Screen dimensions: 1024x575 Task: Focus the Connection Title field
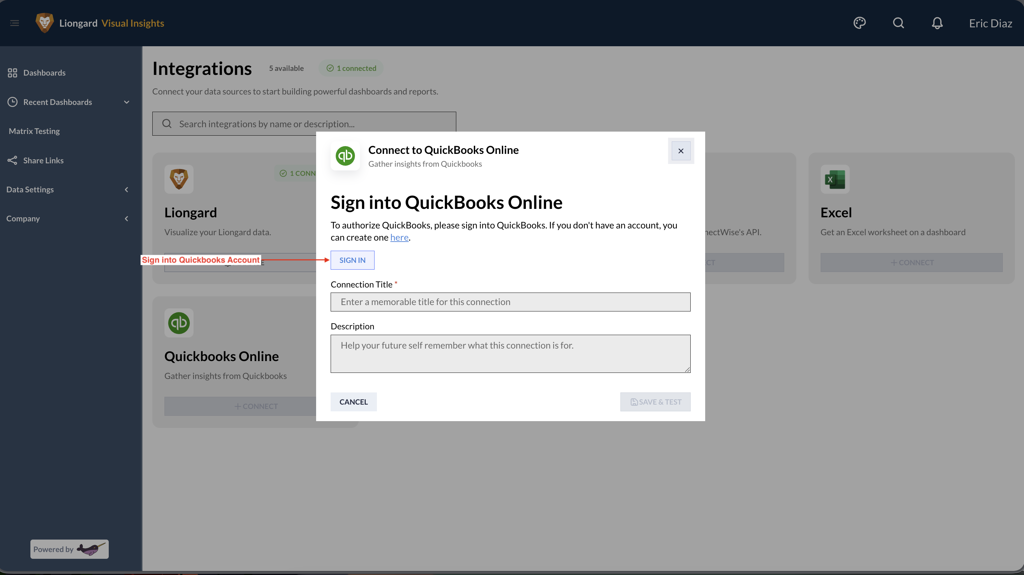[510, 302]
